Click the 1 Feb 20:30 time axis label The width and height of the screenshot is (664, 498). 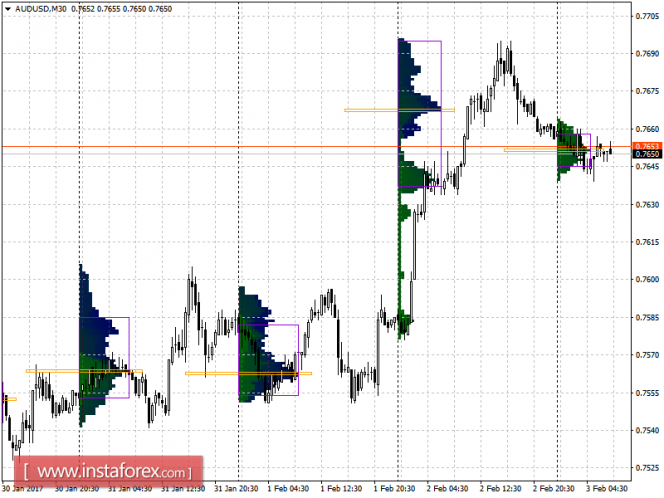pos(394,489)
